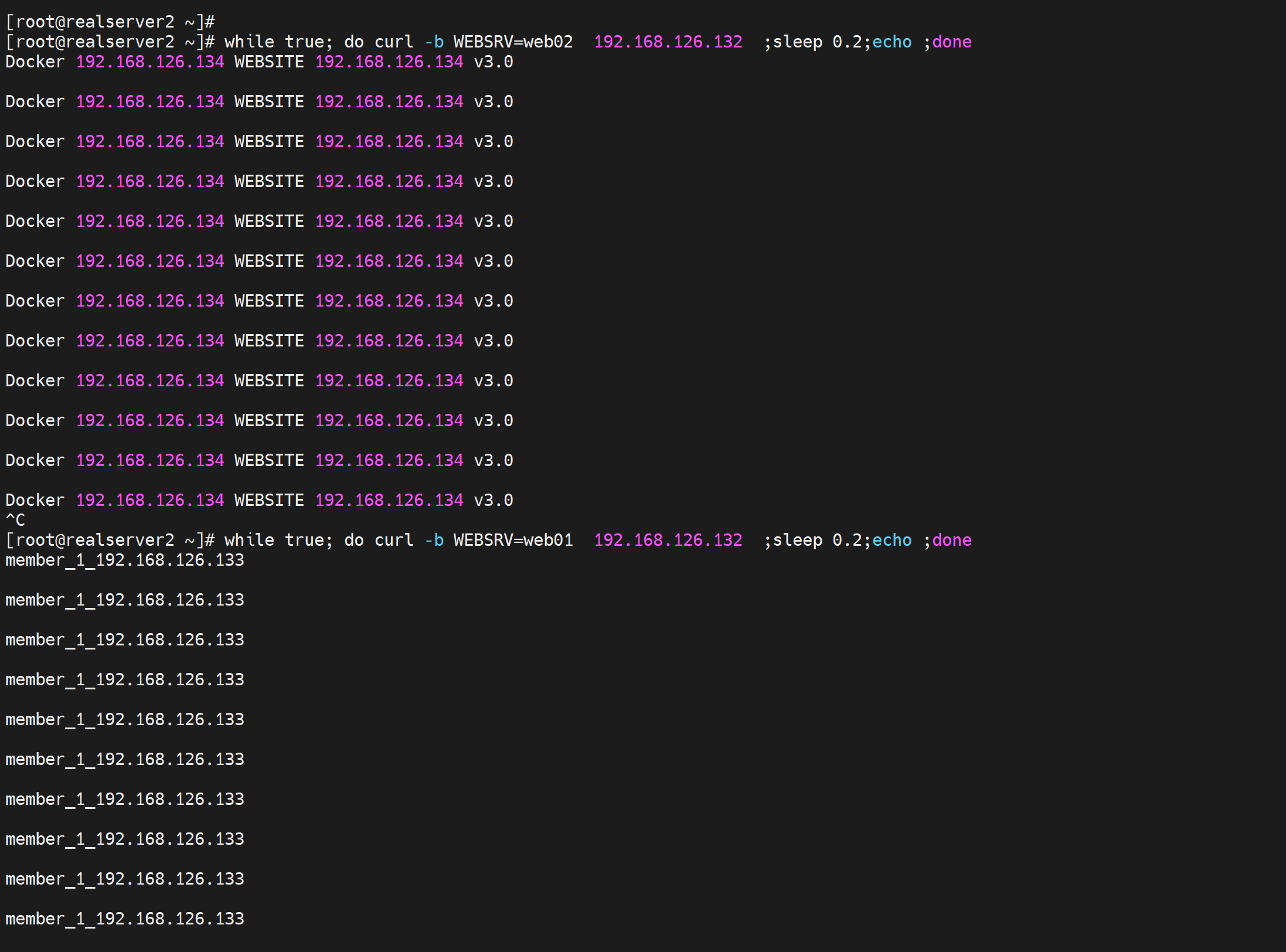Click the word 'Docker' in the last Docker line

pos(35,500)
